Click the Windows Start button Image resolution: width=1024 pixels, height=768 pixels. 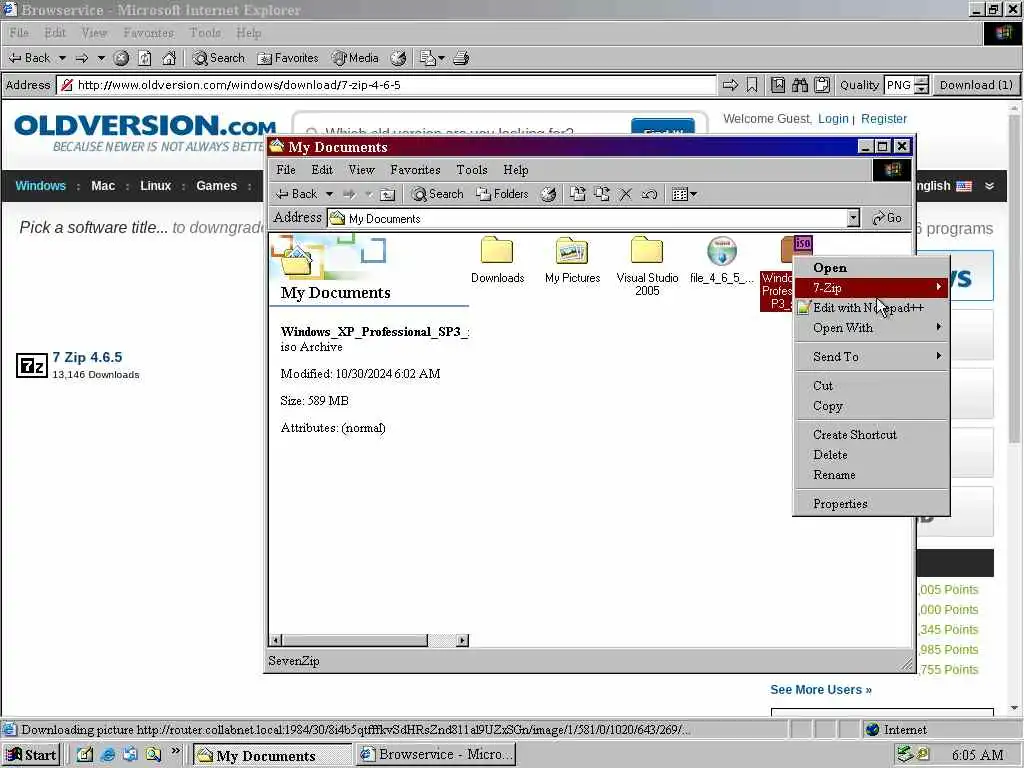pyautogui.click(x=31, y=755)
